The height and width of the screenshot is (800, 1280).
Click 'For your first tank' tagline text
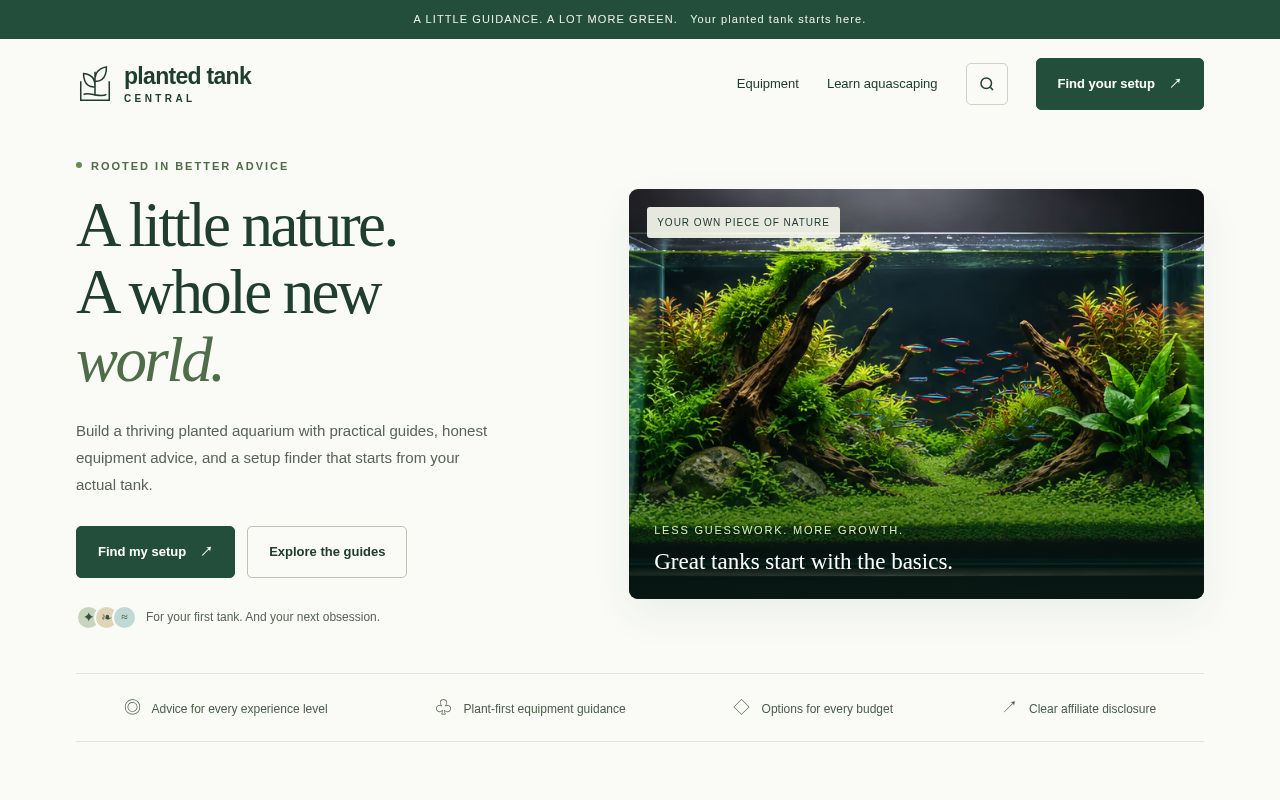pyautogui.click(x=263, y=617)
